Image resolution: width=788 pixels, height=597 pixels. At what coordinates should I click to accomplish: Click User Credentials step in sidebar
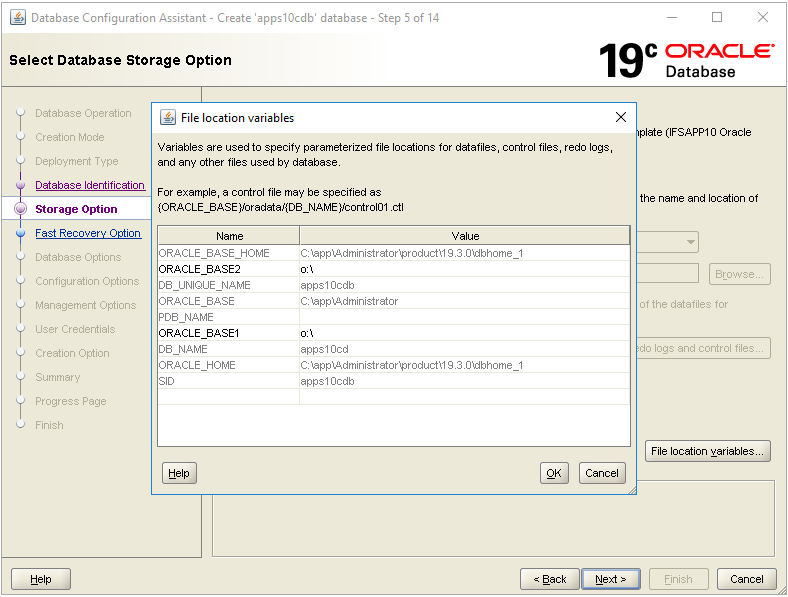pos(75,329)
